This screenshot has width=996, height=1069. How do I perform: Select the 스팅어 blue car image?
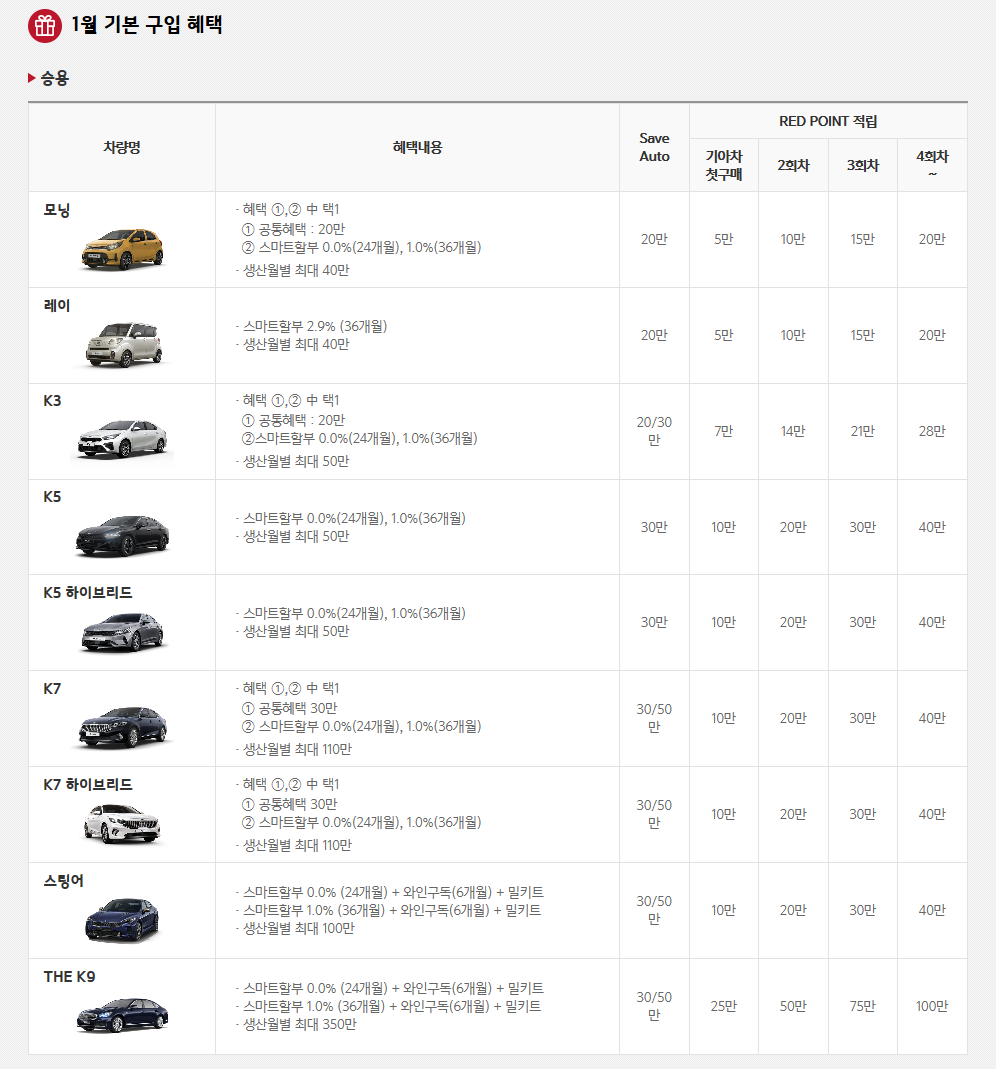coord(122,920)
